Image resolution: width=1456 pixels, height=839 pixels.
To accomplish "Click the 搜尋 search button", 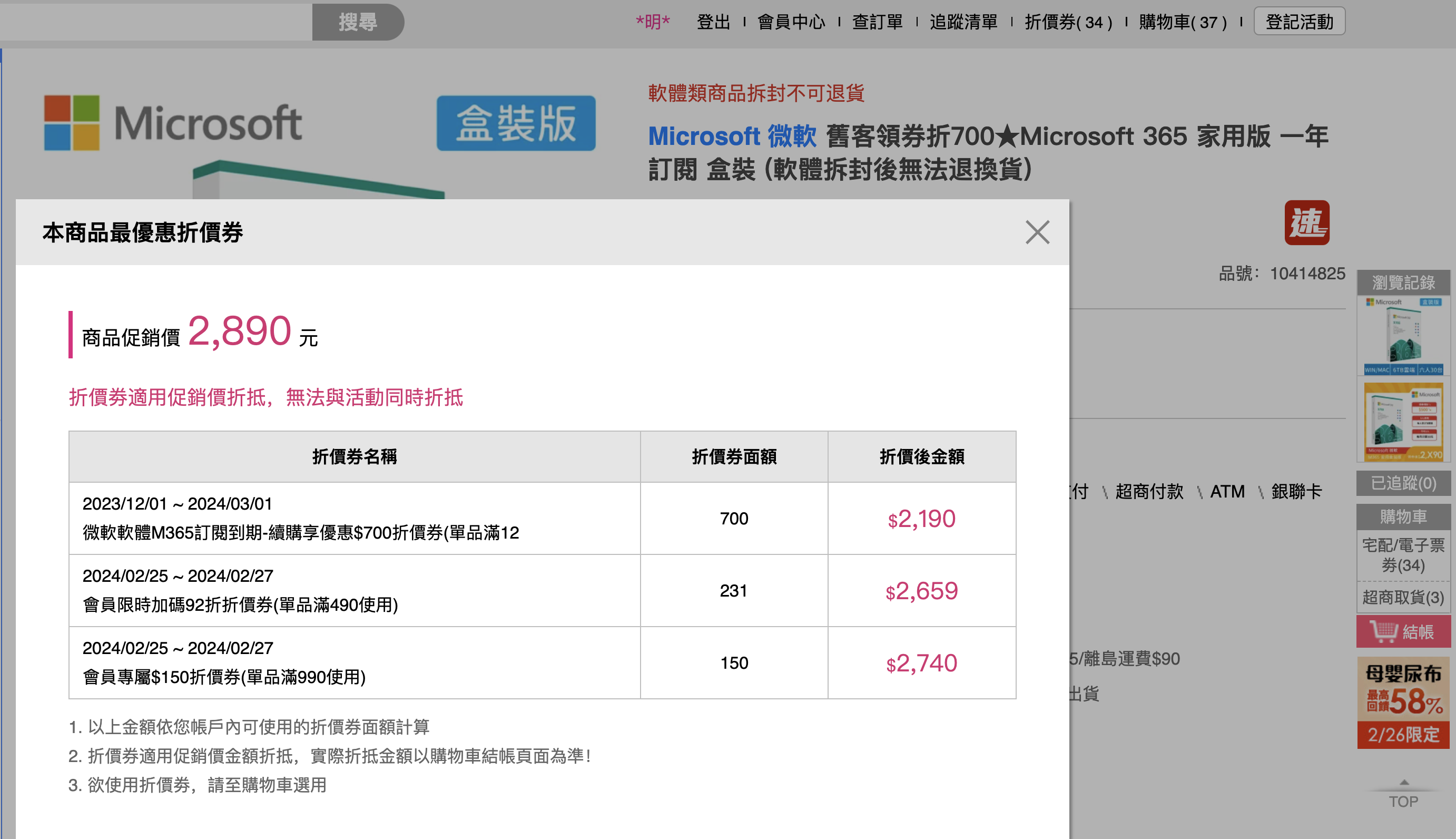I will (x=358, y=22).
